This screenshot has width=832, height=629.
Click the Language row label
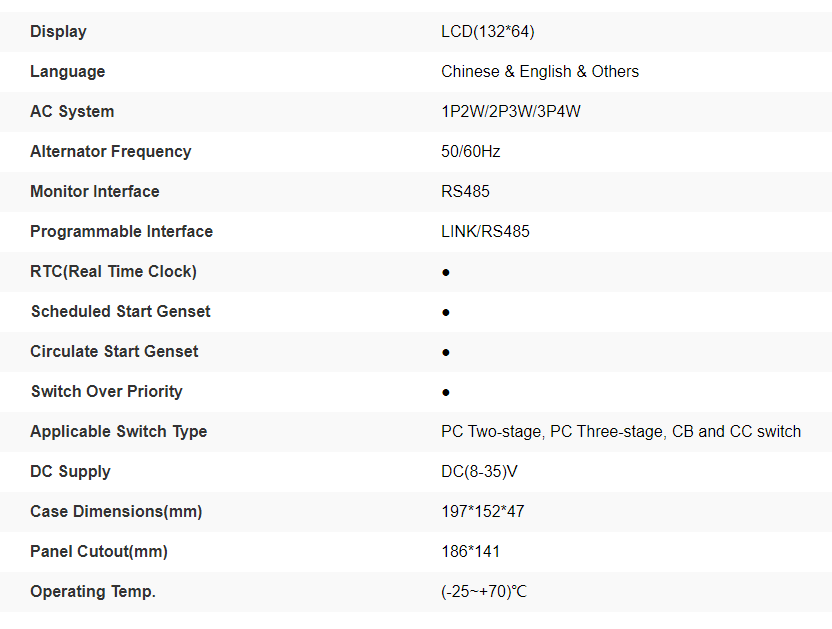point(67,72)
